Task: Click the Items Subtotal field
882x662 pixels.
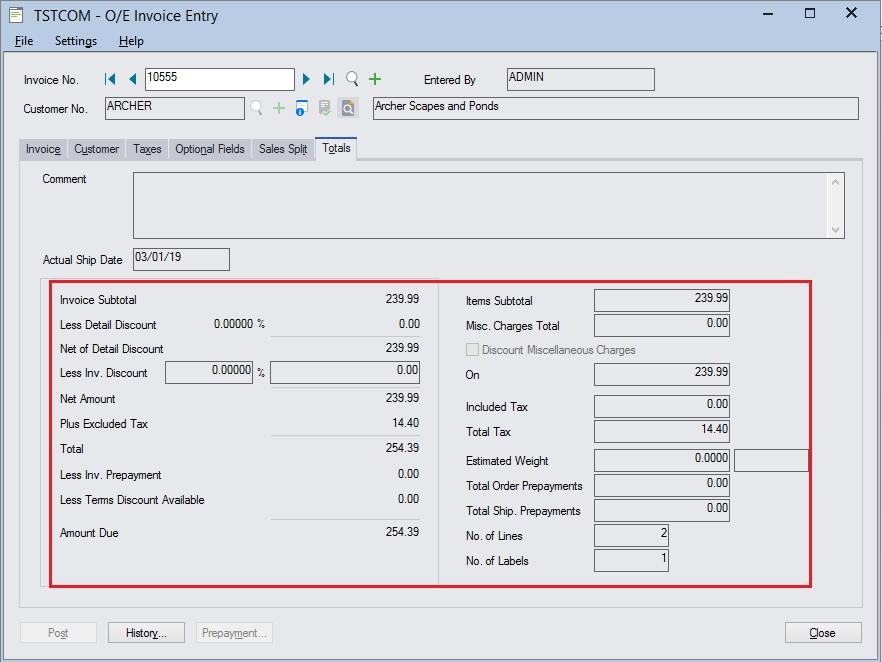Action: pos(662,300)
